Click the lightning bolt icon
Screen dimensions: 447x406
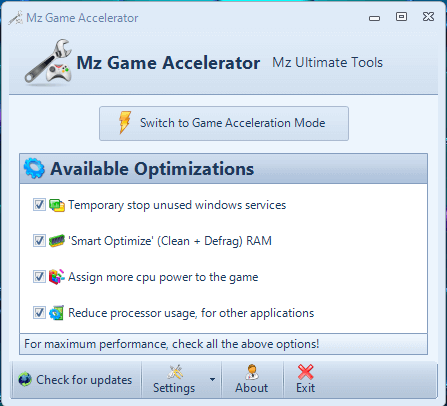[125, 123]
